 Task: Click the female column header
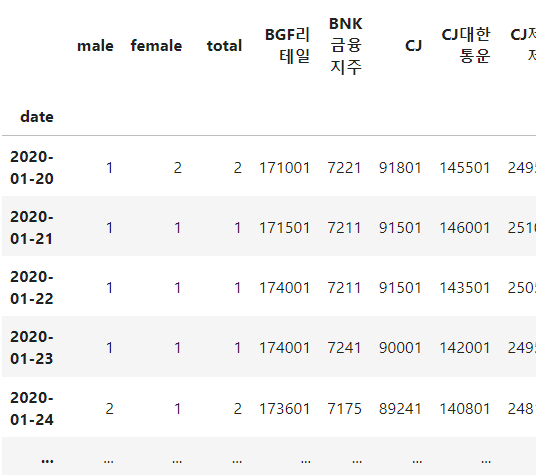(x=156, y=46)
